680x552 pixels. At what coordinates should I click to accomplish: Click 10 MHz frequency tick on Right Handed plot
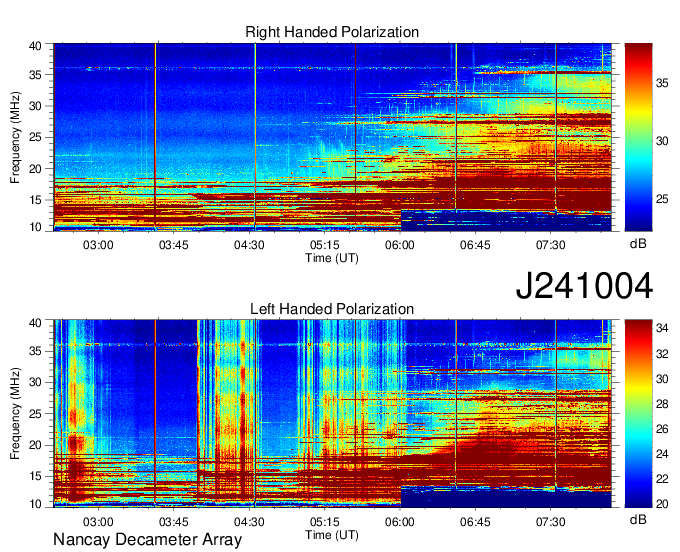click(x=36, y=227)
